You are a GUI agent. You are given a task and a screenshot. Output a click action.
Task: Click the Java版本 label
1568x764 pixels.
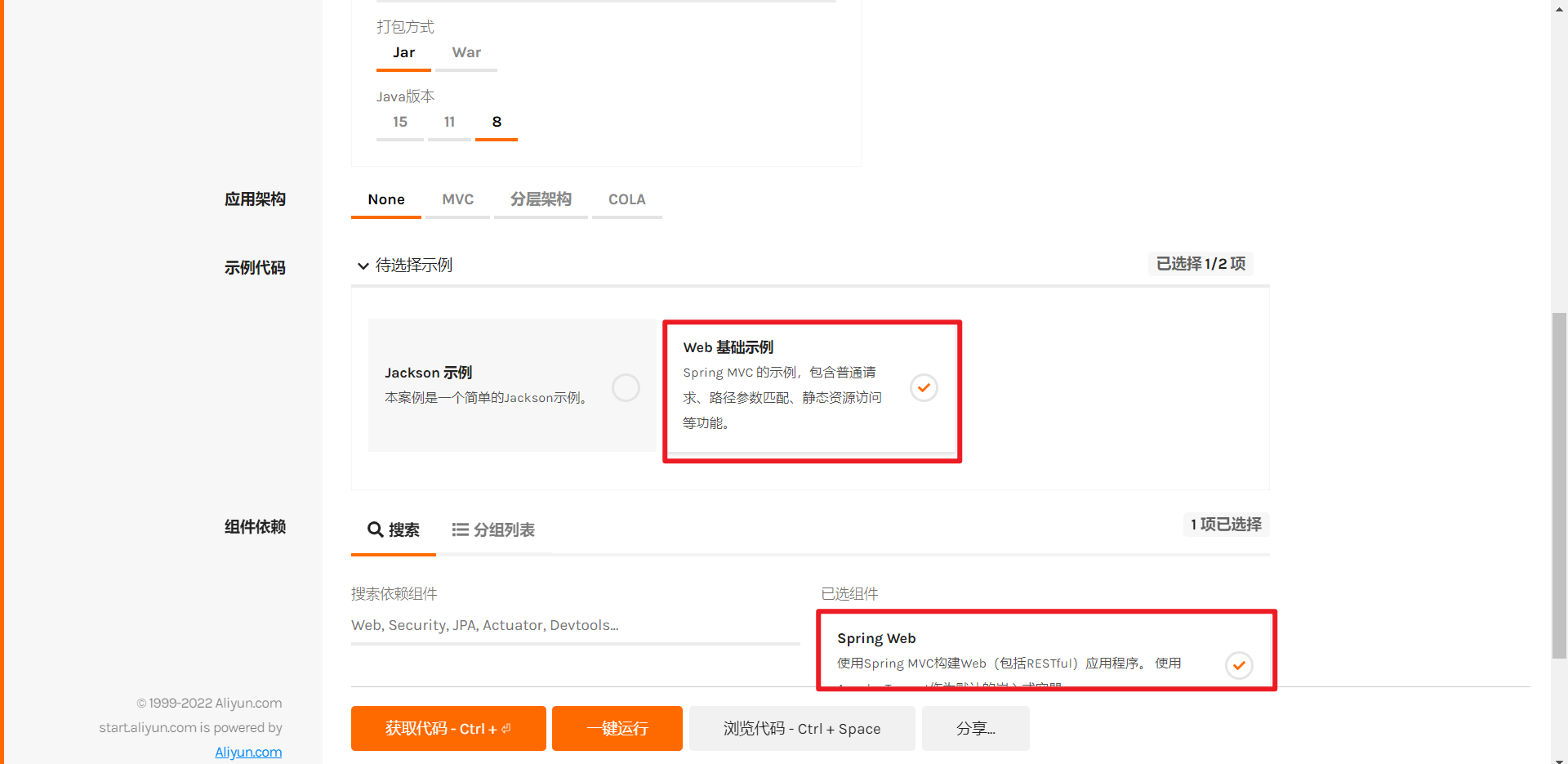click(405, 96)
